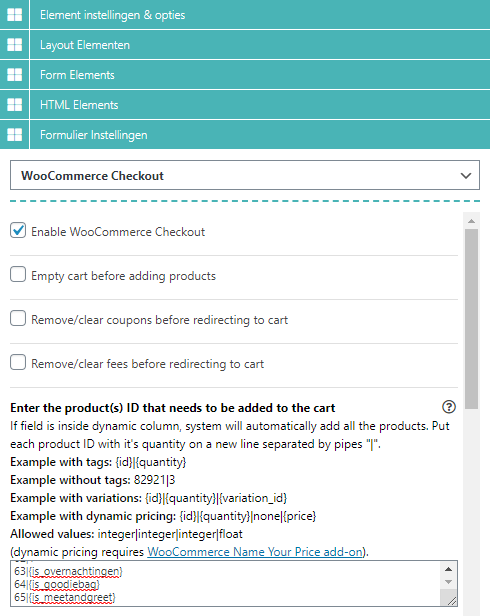Enable Remove/clear fees before redirecting to cart

point(18,363)
